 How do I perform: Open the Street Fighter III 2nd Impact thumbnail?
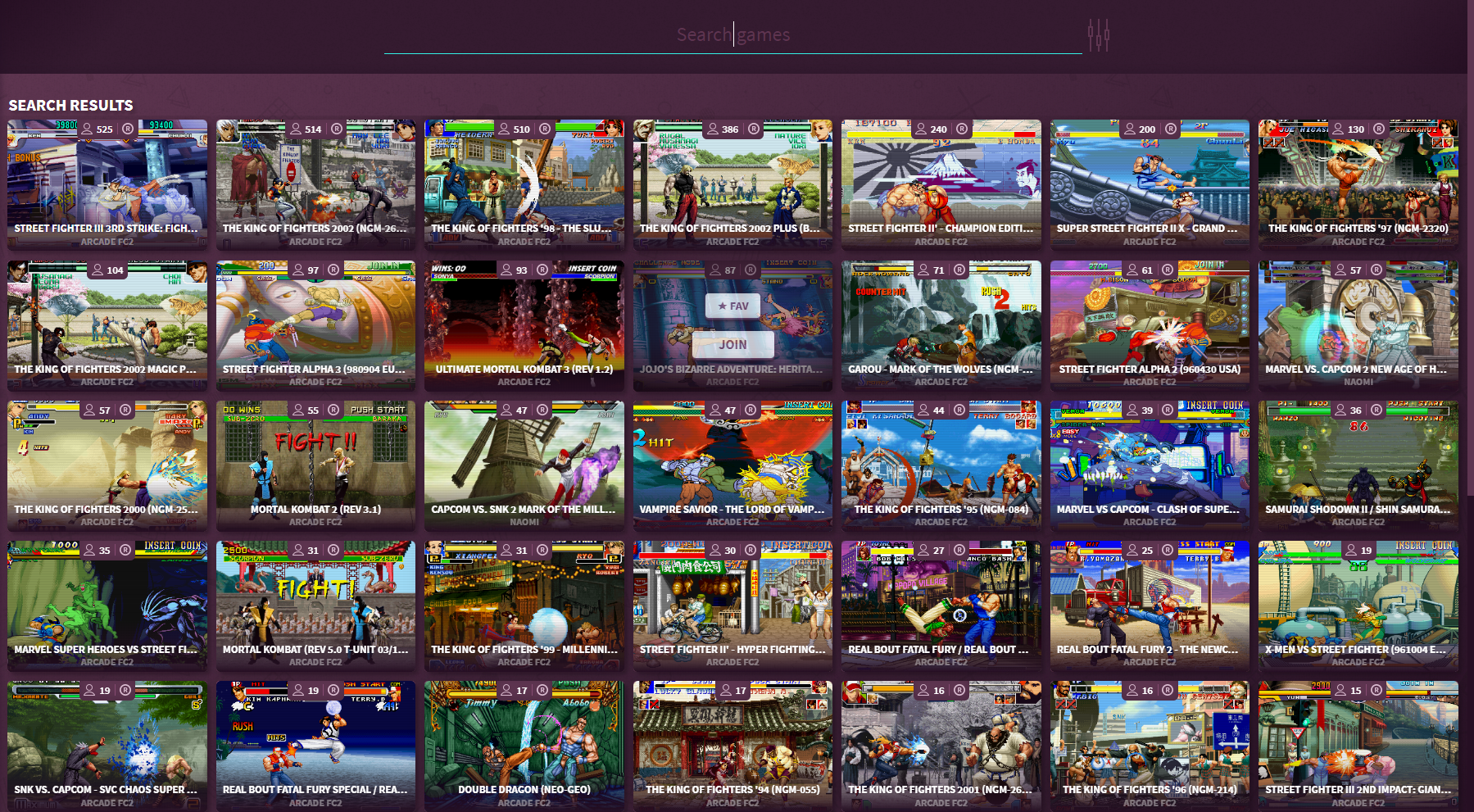tap(1358, 746)
